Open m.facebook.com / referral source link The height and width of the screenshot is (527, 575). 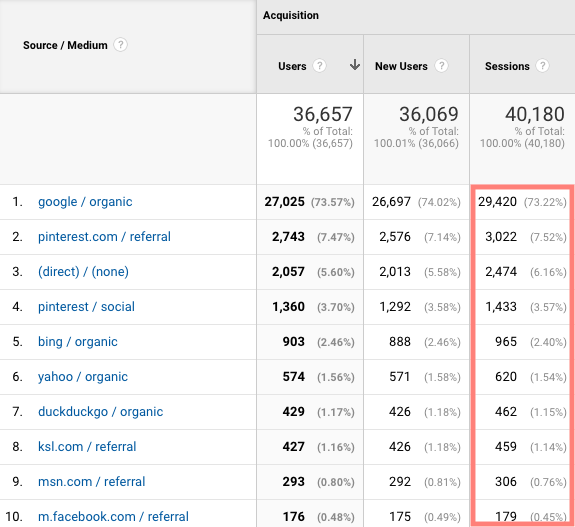[x=113, y=517]
